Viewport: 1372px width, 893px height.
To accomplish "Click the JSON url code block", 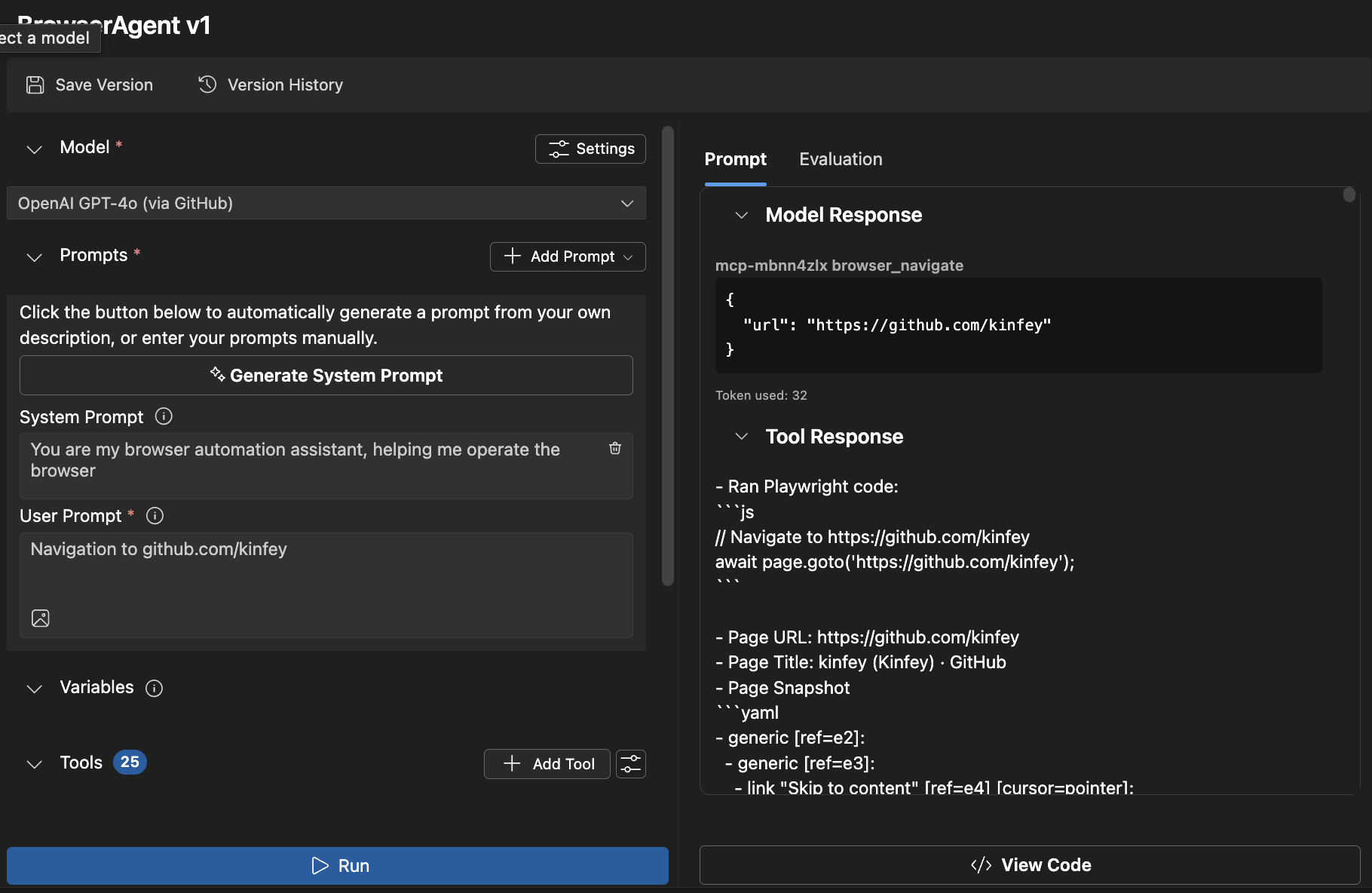I will pyautogui.click(x=1018, y=325).
